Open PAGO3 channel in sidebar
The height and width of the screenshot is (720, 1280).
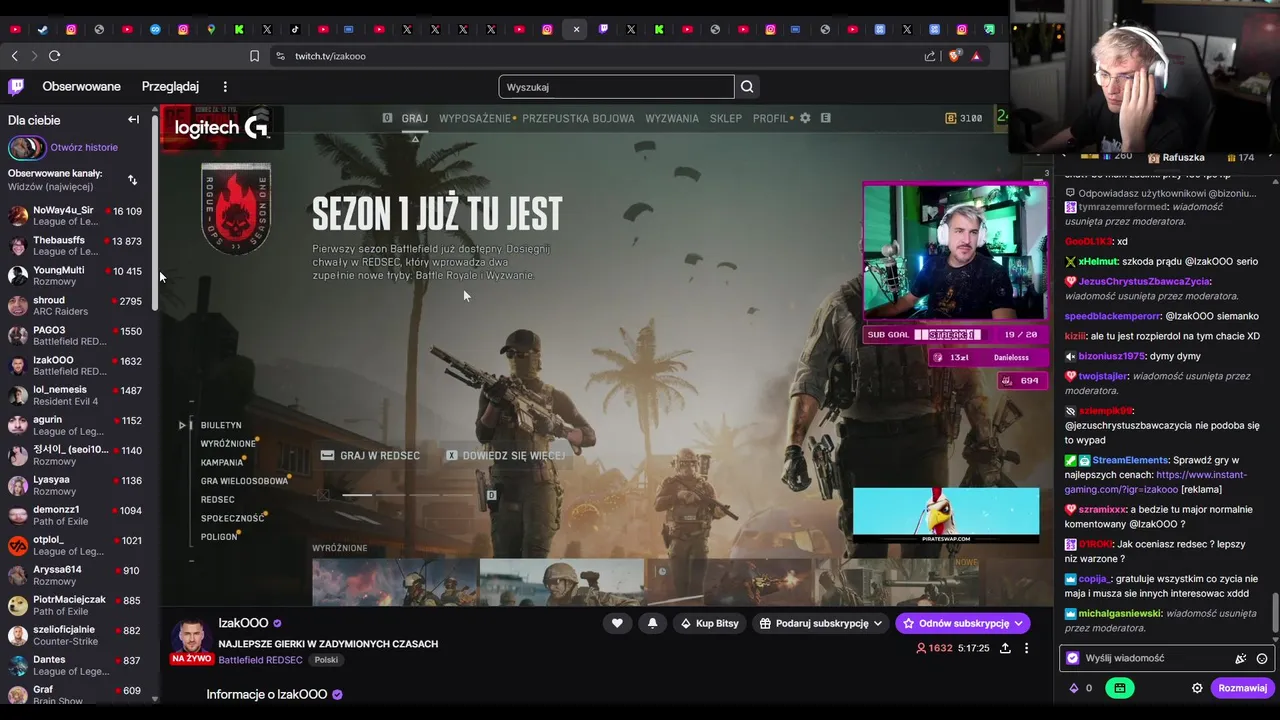[x=75, y=336]
